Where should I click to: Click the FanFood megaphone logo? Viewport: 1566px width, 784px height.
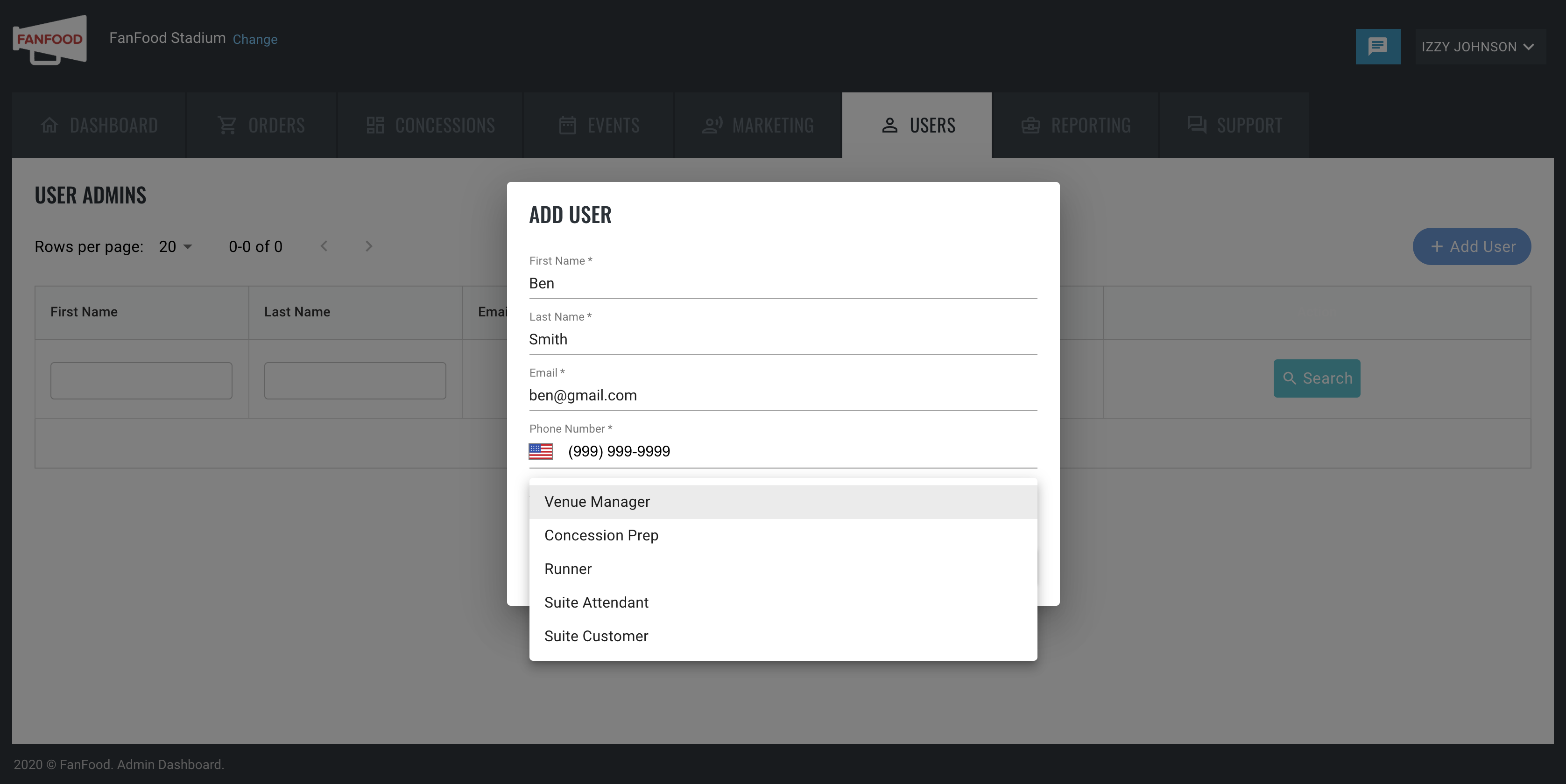pos(50,40)
